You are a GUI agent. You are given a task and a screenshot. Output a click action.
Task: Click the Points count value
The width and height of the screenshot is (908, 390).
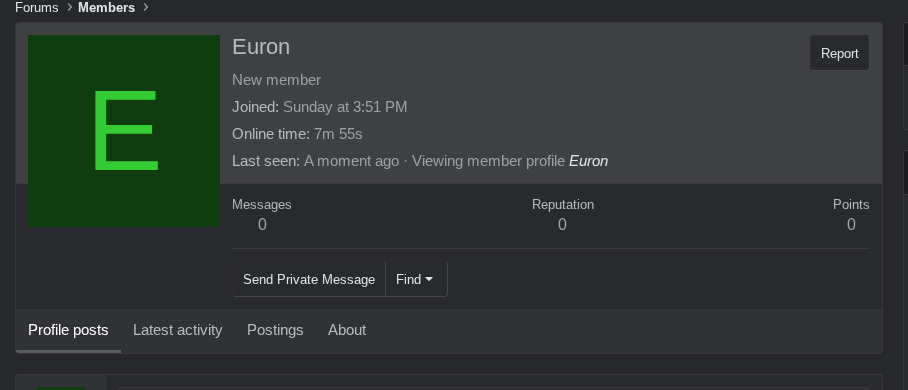coord(851,225)
